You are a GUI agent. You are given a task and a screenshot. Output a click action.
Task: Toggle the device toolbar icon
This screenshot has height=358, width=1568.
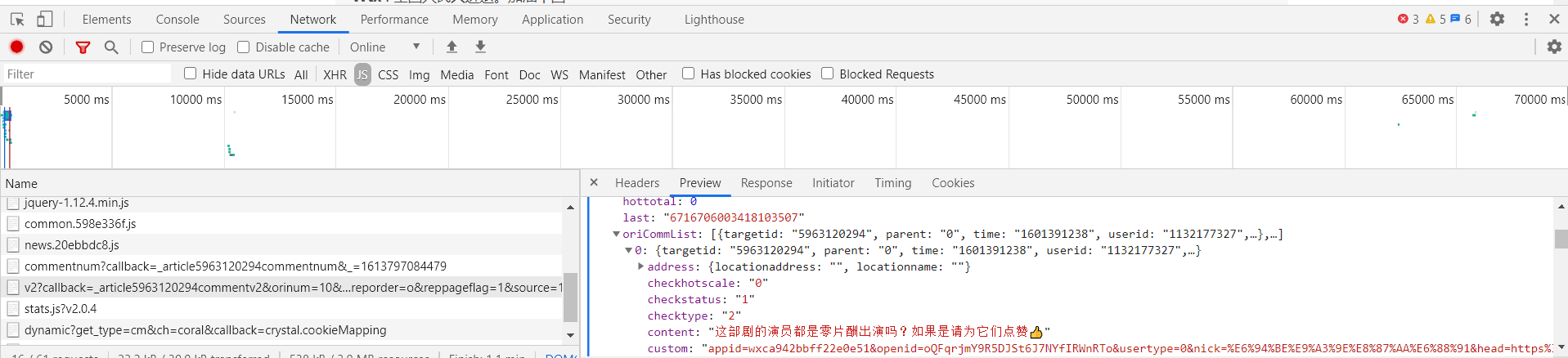point(45,19)
